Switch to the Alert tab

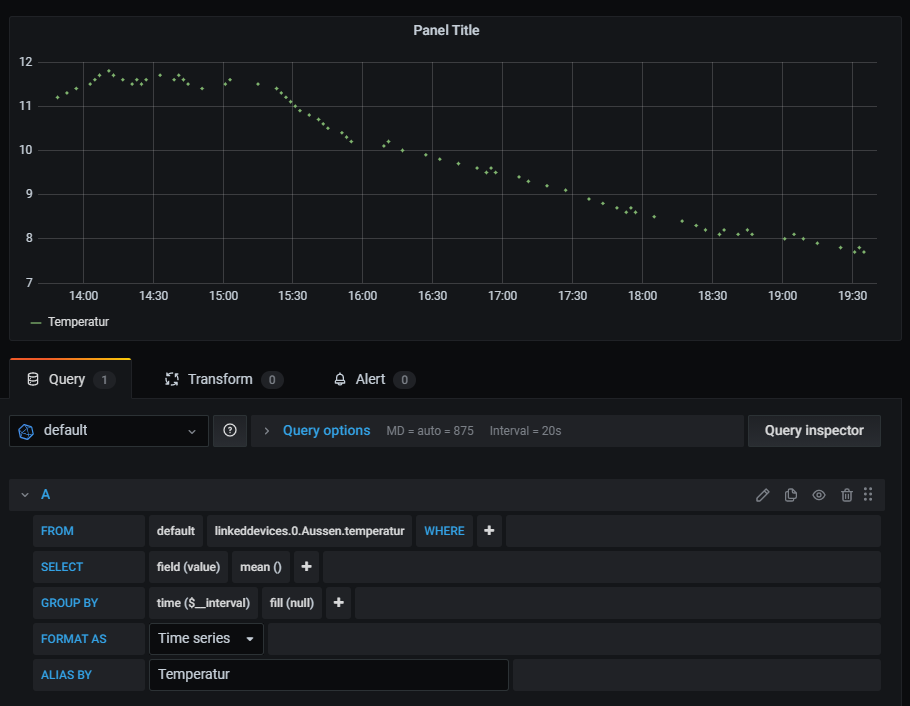click(370, 380)
